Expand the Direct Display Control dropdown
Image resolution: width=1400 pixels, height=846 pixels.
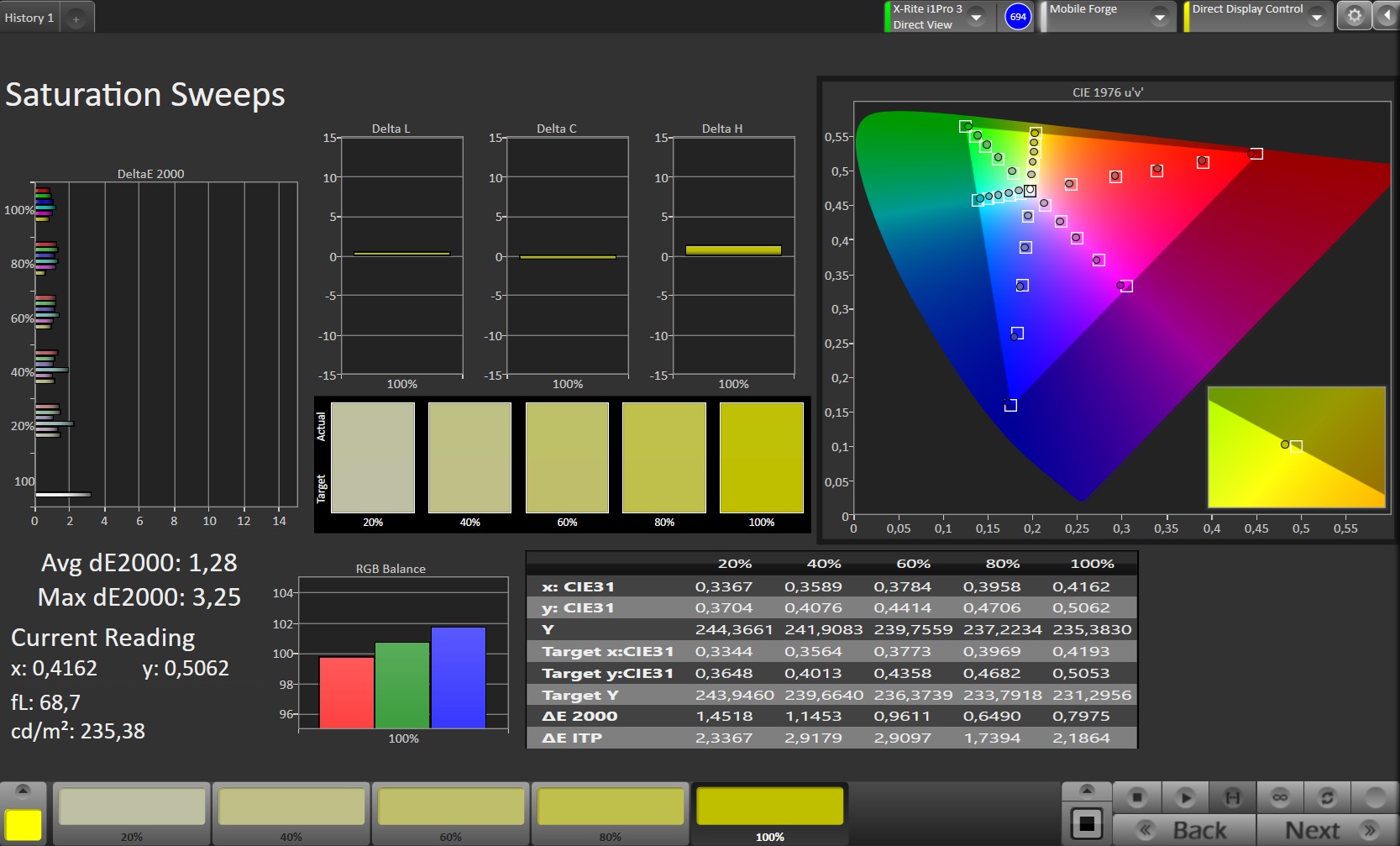click(1317, 17)
